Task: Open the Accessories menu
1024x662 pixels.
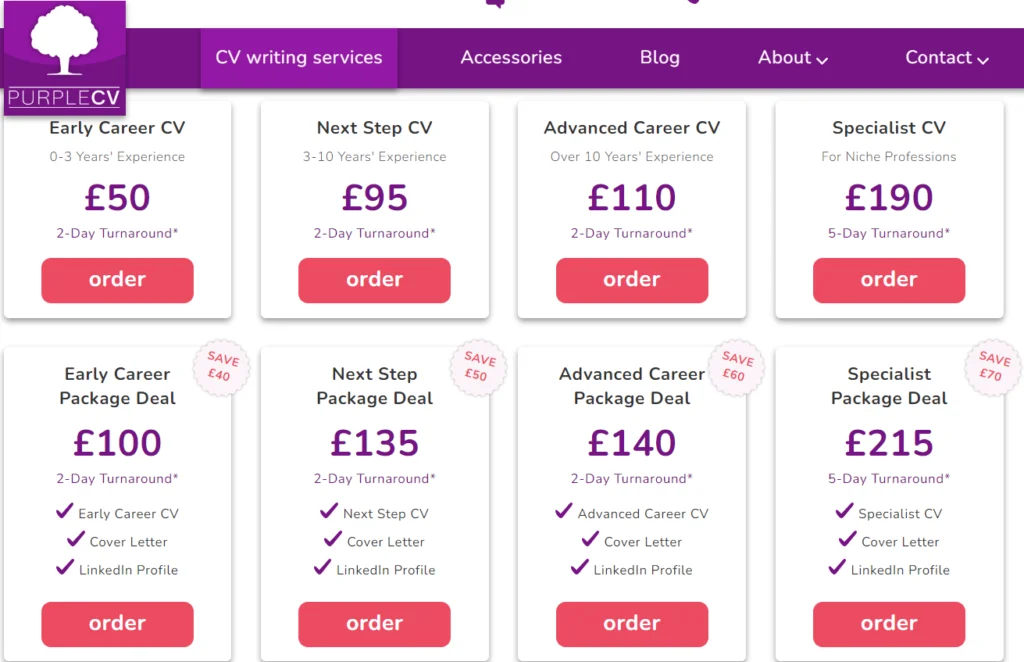Action: click(511, 57)
